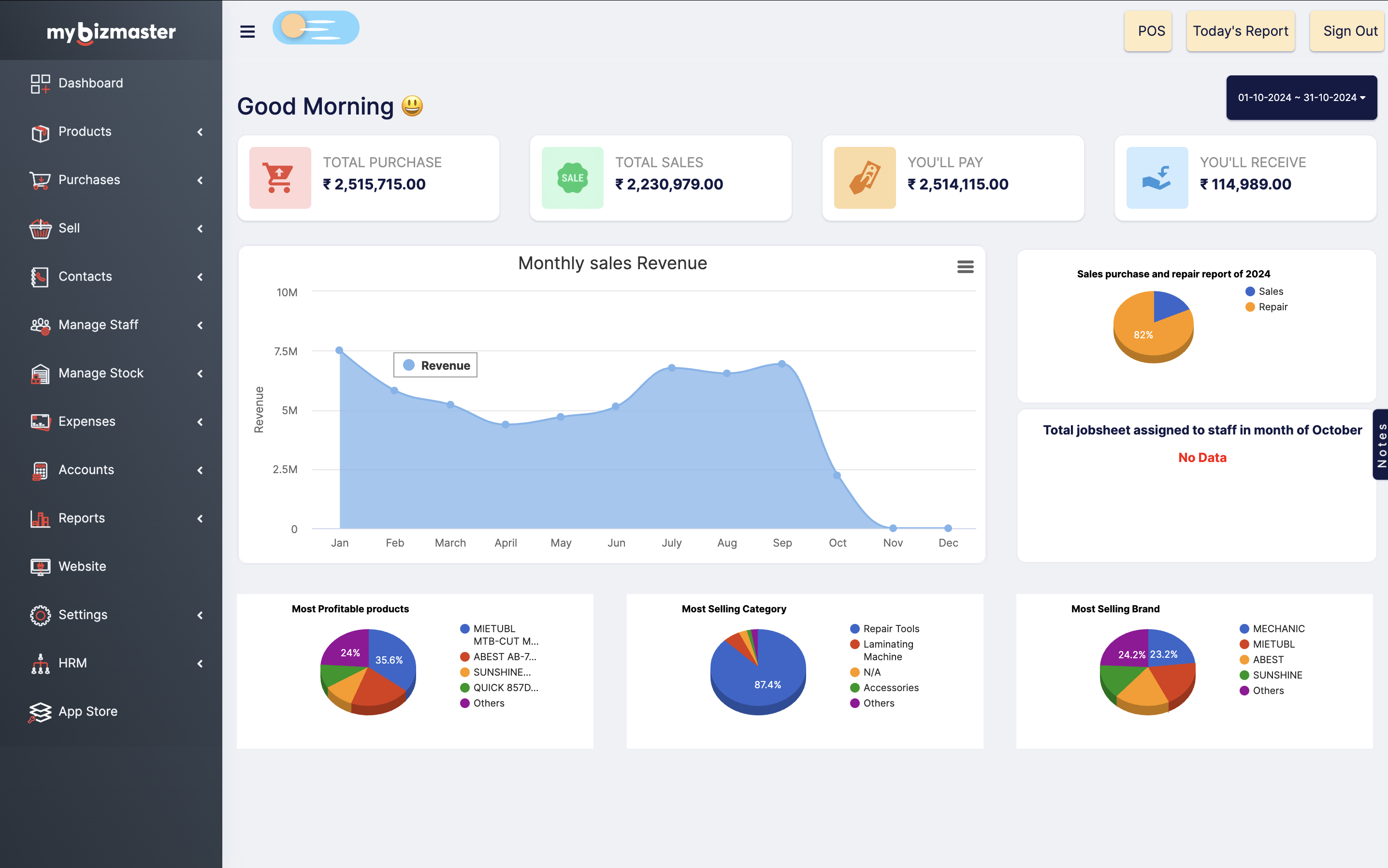
Task: Click the Dashboard sidebar icon
Action: coord(40,84)
